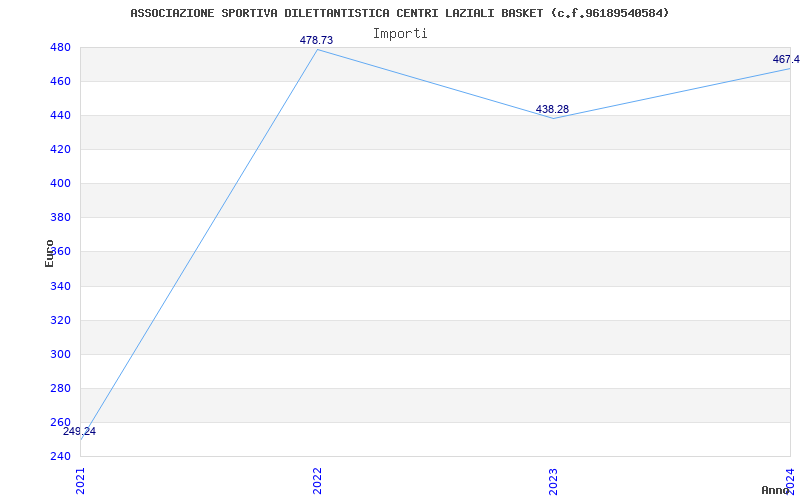Click the 2023 x-axis label

click(x=554, y=481)
